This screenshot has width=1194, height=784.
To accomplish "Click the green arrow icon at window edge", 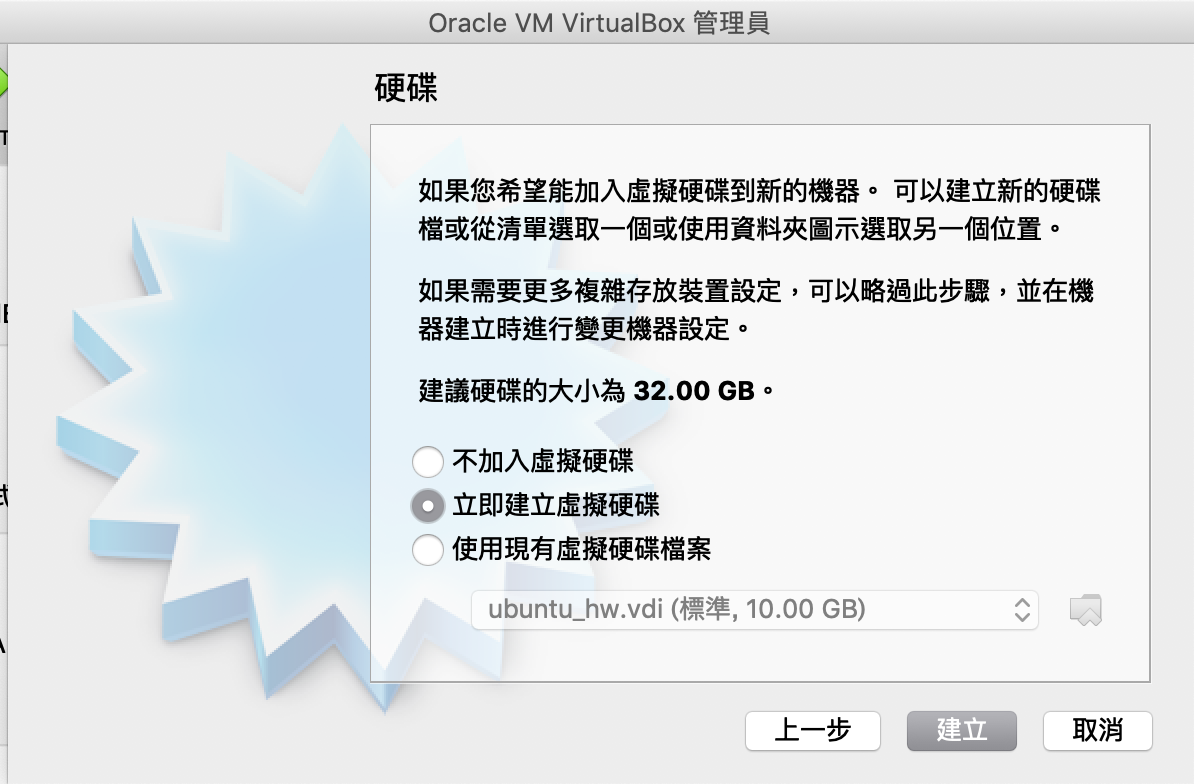I will pyautogui.click(x=3, y=83).
